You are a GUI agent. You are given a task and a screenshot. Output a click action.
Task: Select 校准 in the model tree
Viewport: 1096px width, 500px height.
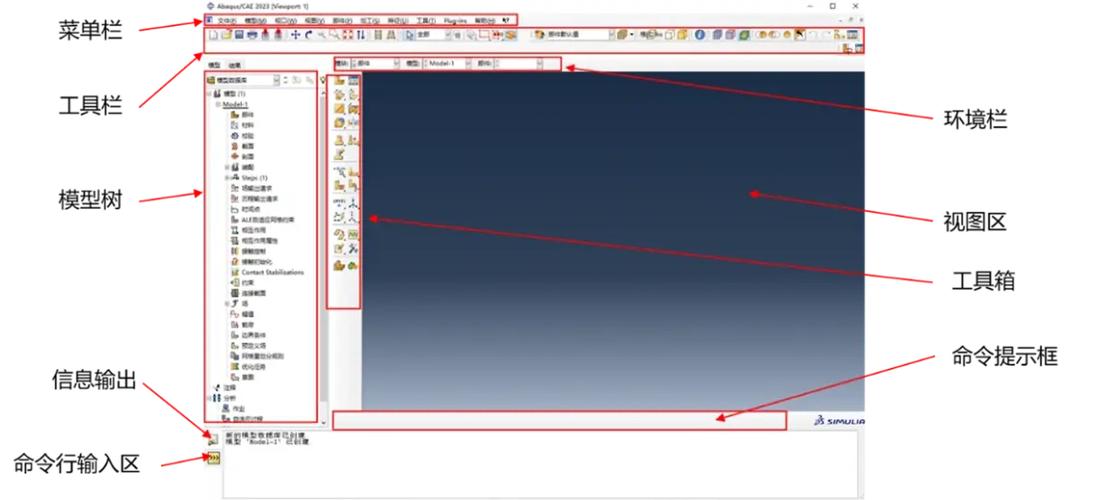pos(247,136)
